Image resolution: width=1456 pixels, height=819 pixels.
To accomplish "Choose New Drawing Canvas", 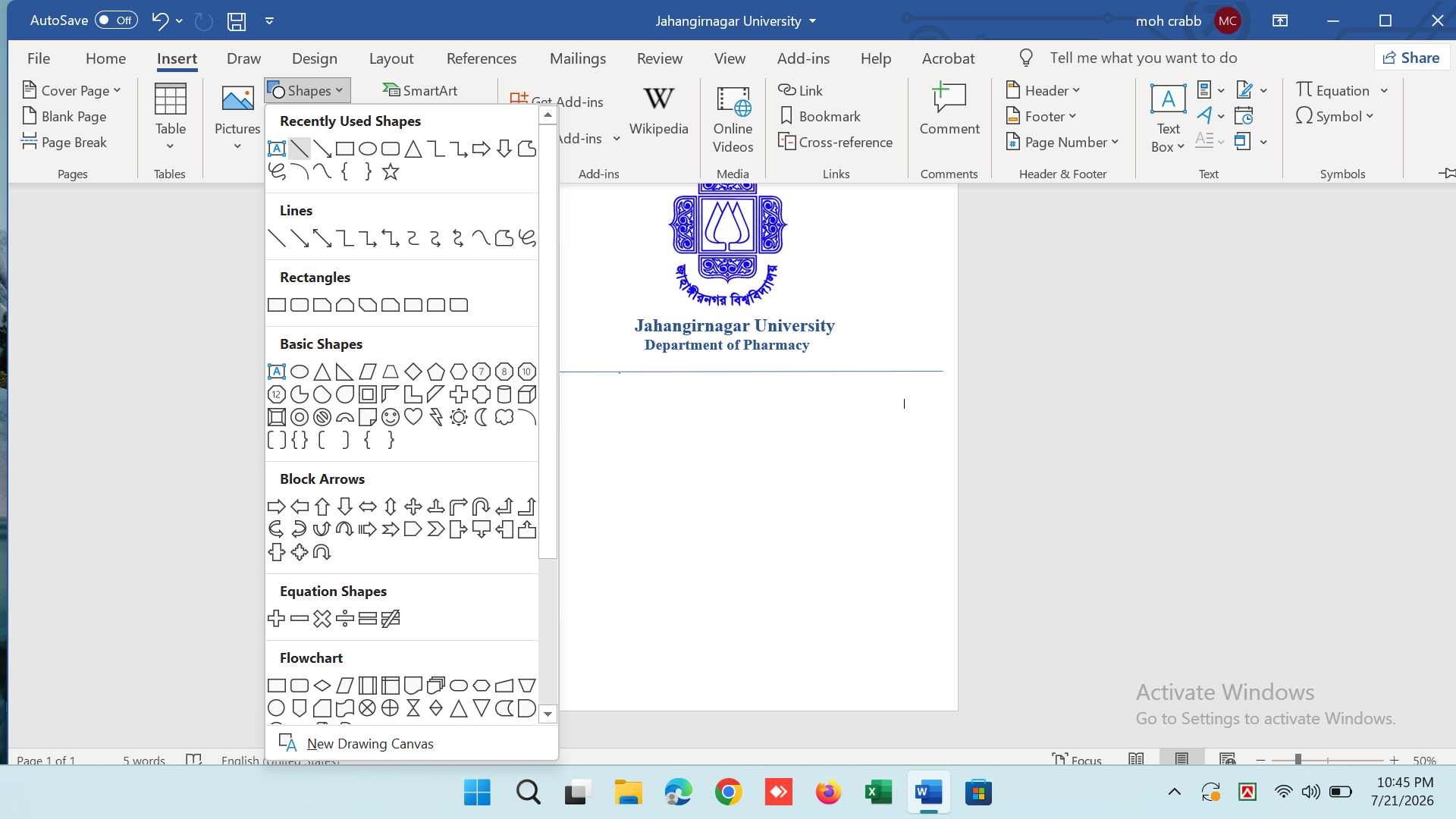I will click(x=412, y=743).
